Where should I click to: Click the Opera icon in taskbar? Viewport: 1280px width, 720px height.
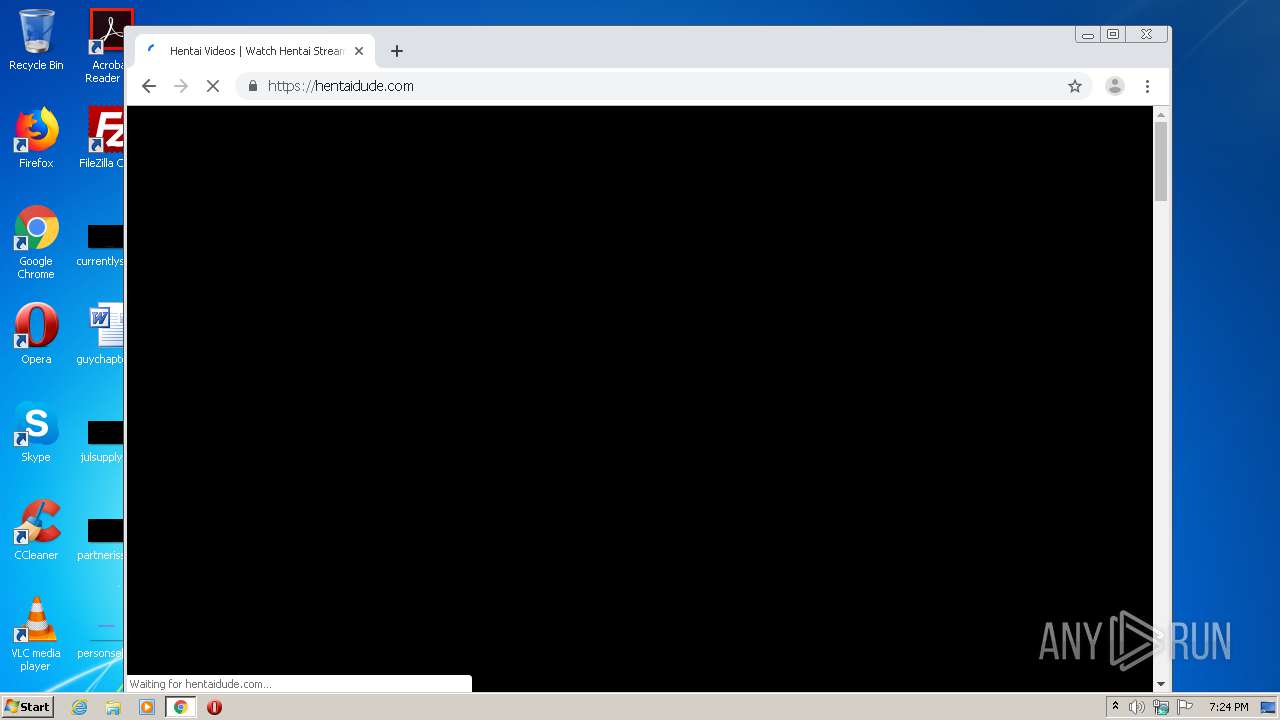point(214,707)
